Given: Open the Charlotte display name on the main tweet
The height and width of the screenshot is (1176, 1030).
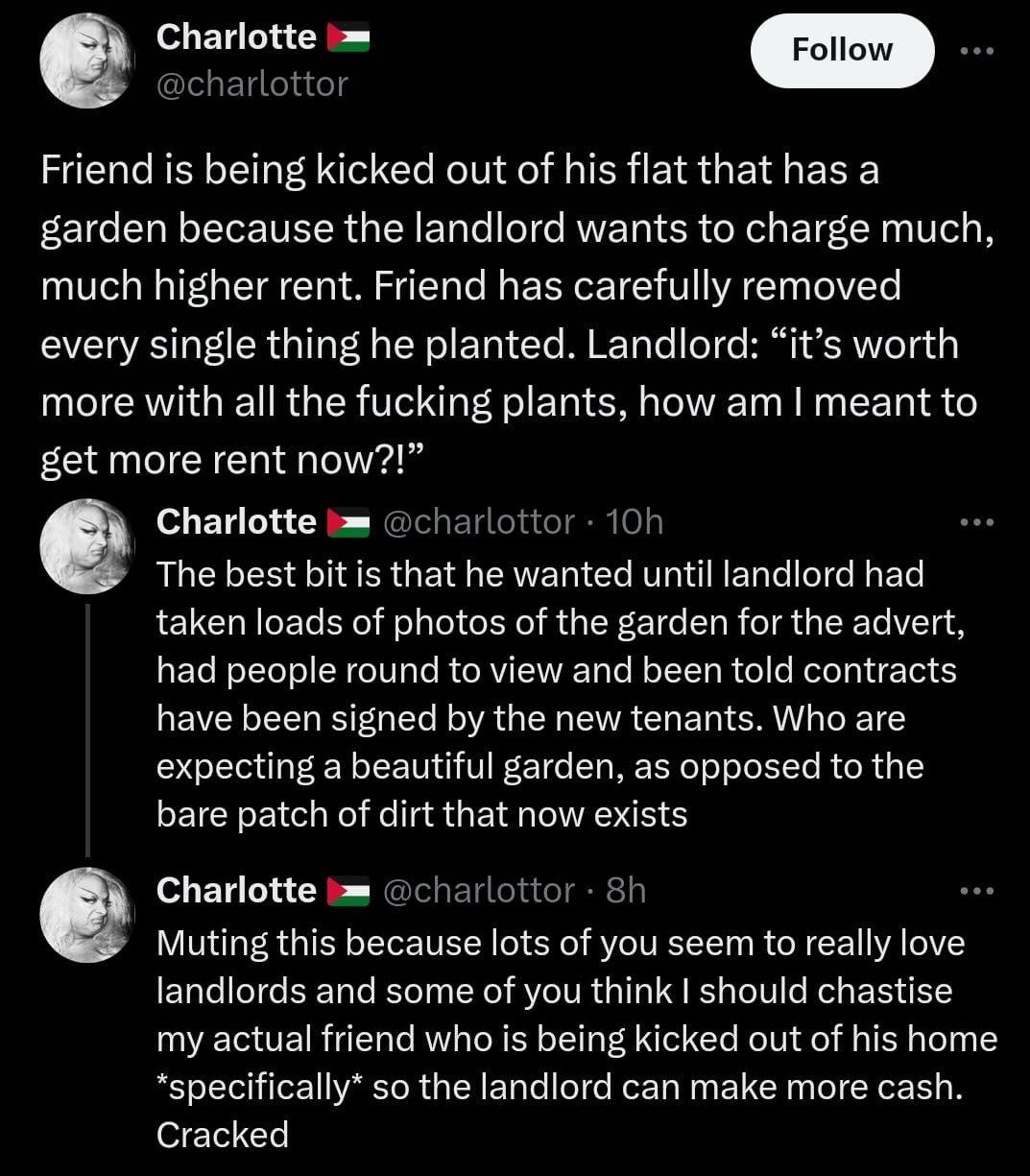Looking at the screenshot, I should pyautogui.click(x=235, y=37).
